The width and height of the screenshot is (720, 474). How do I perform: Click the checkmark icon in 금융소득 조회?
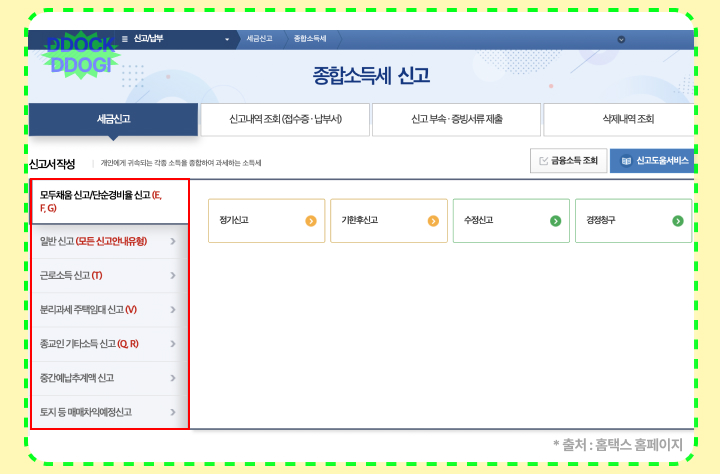coord(544,161)
